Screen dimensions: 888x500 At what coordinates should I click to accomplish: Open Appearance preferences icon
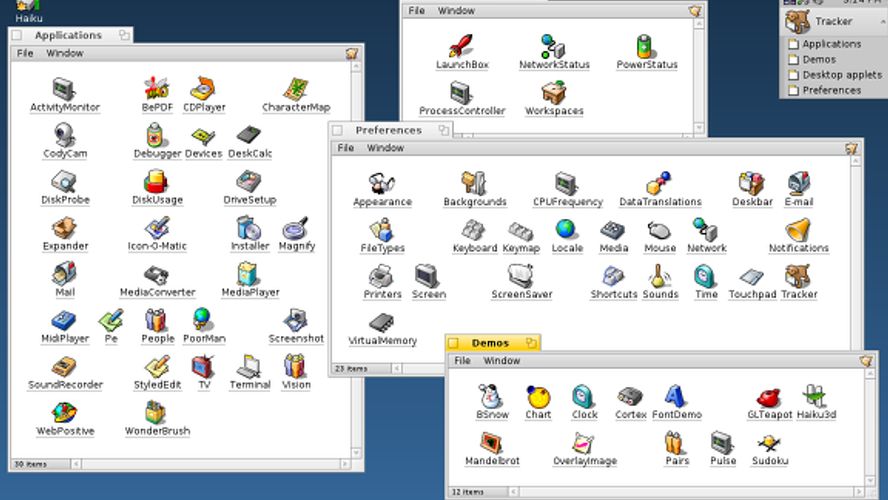[x=382, y=183]
